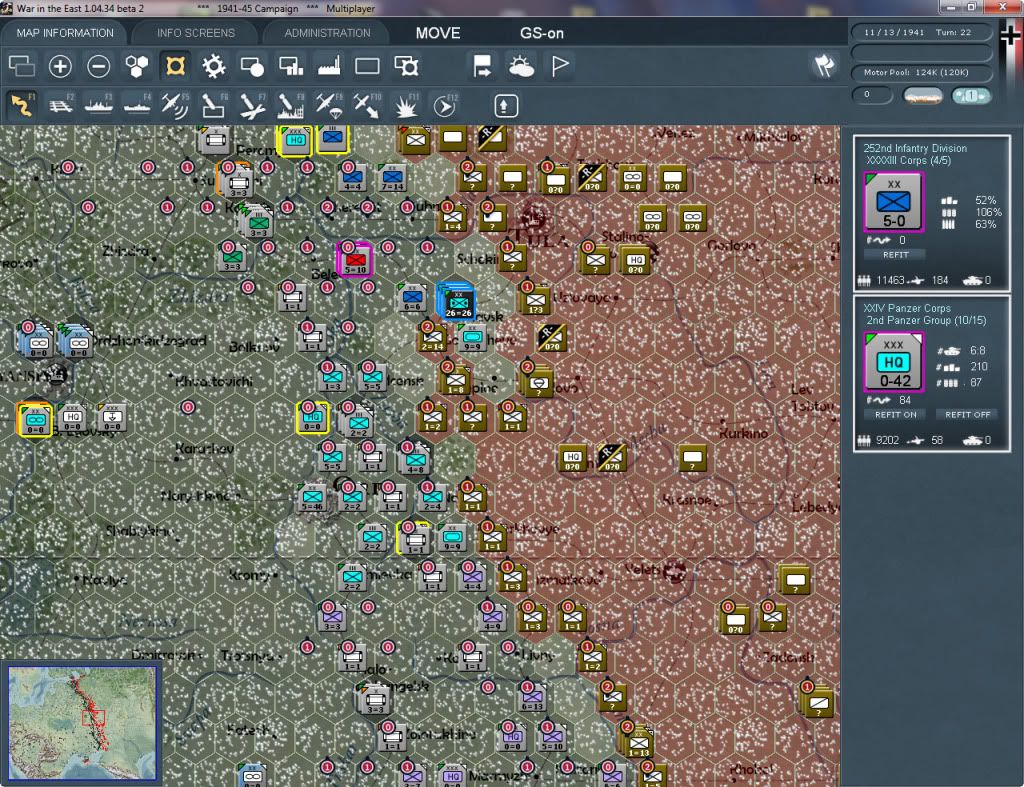The width and height of the screenshot is (1024, 787).
Task: Select Air Transfer mode F10
Action: coord(367,105)
